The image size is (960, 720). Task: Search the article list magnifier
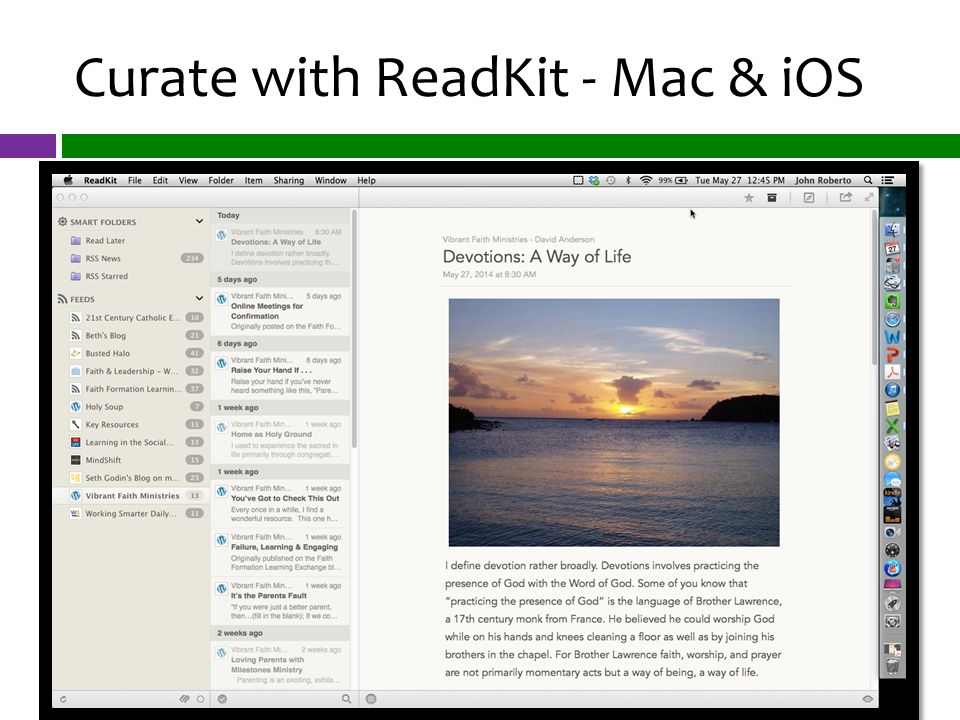click(347, 699)
